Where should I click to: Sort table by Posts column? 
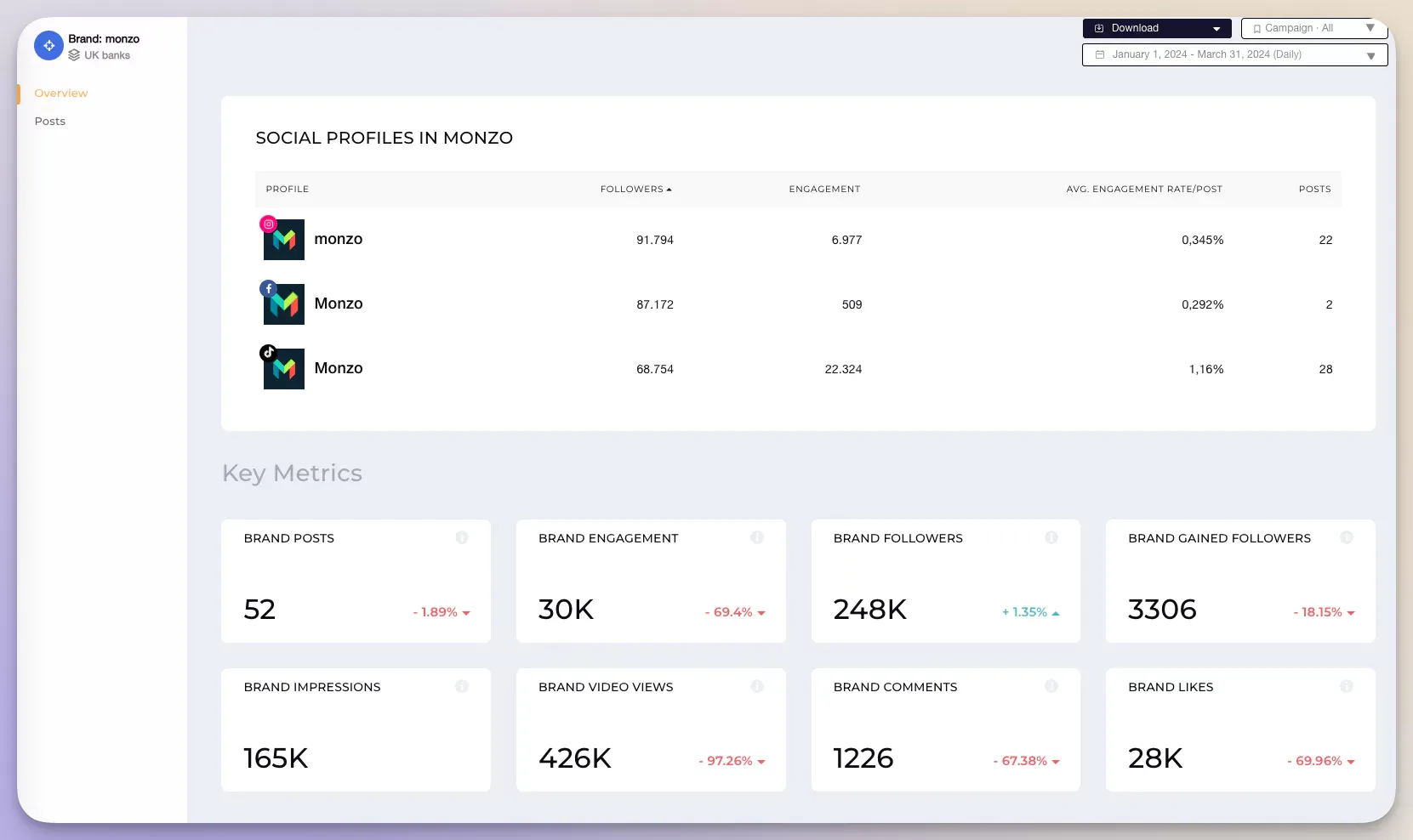[x=1315, y=189]
